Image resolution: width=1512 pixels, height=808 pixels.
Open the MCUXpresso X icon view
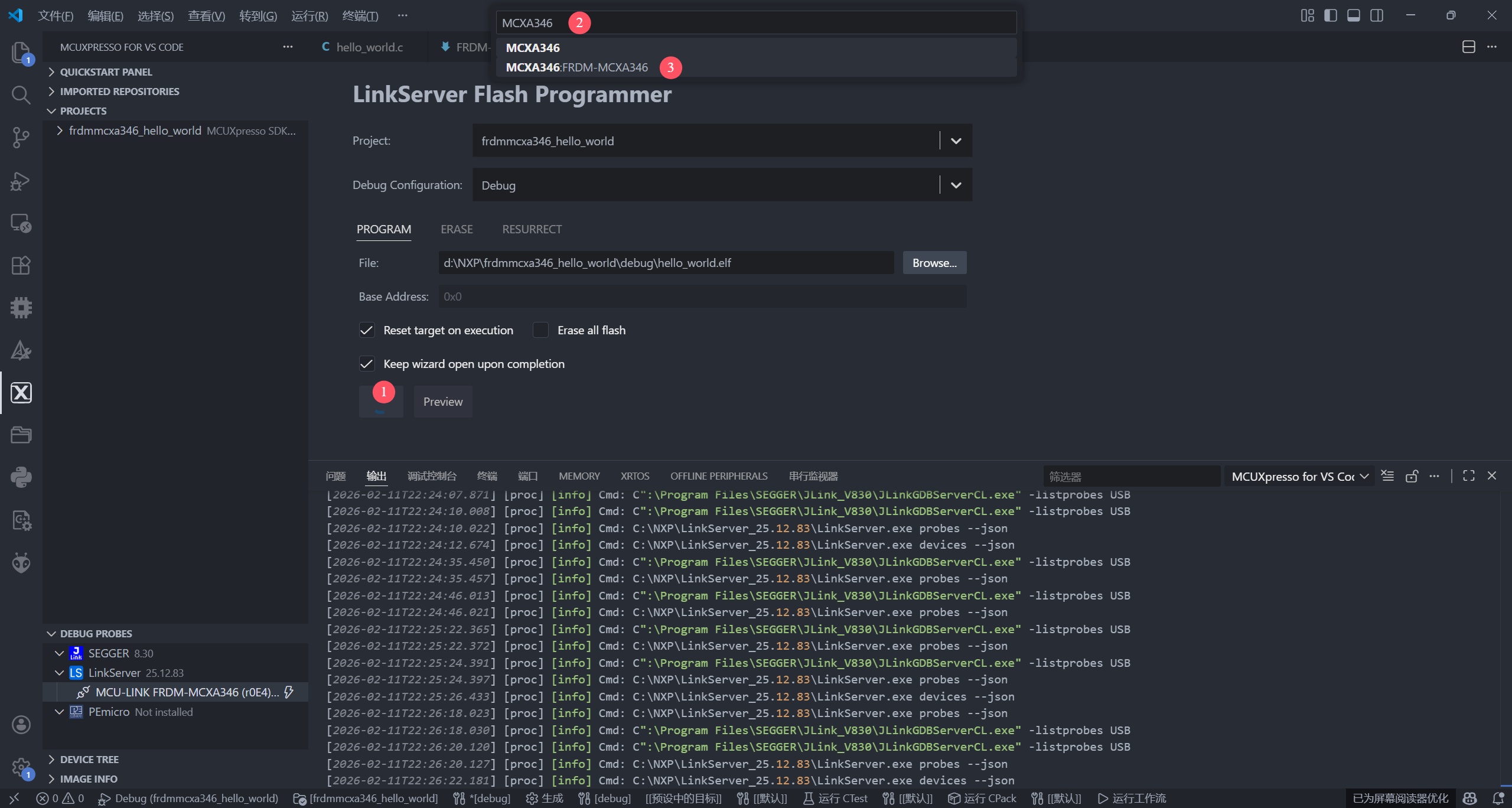tap(21, 393)
